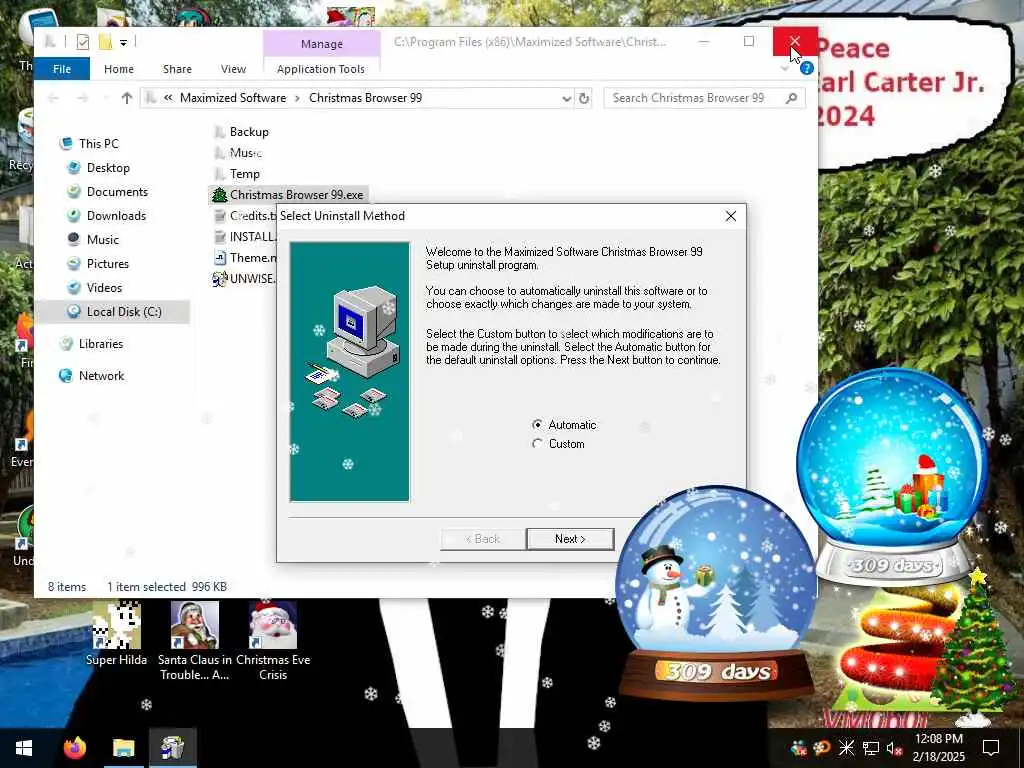The height and width of the screenshot is (768, 1024).
Task: Select Local Disk (C:) in navigation pane
Action: pyautogui.click(x=124, y=312)
